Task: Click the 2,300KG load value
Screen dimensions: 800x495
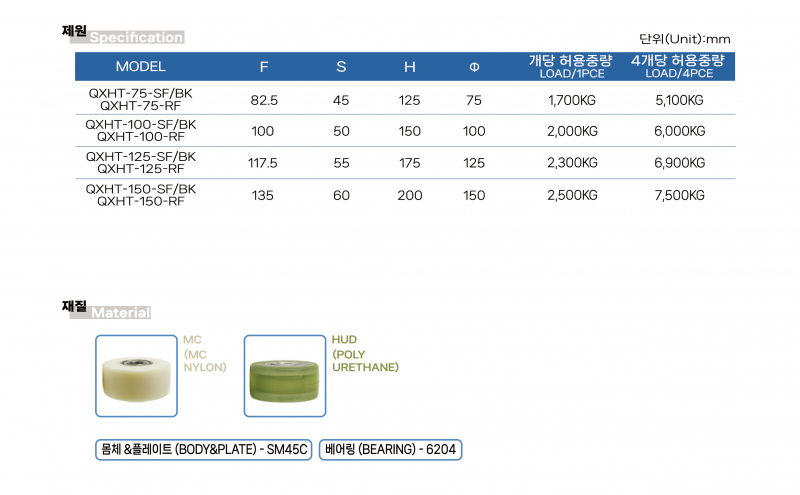Action: (572, 163)
